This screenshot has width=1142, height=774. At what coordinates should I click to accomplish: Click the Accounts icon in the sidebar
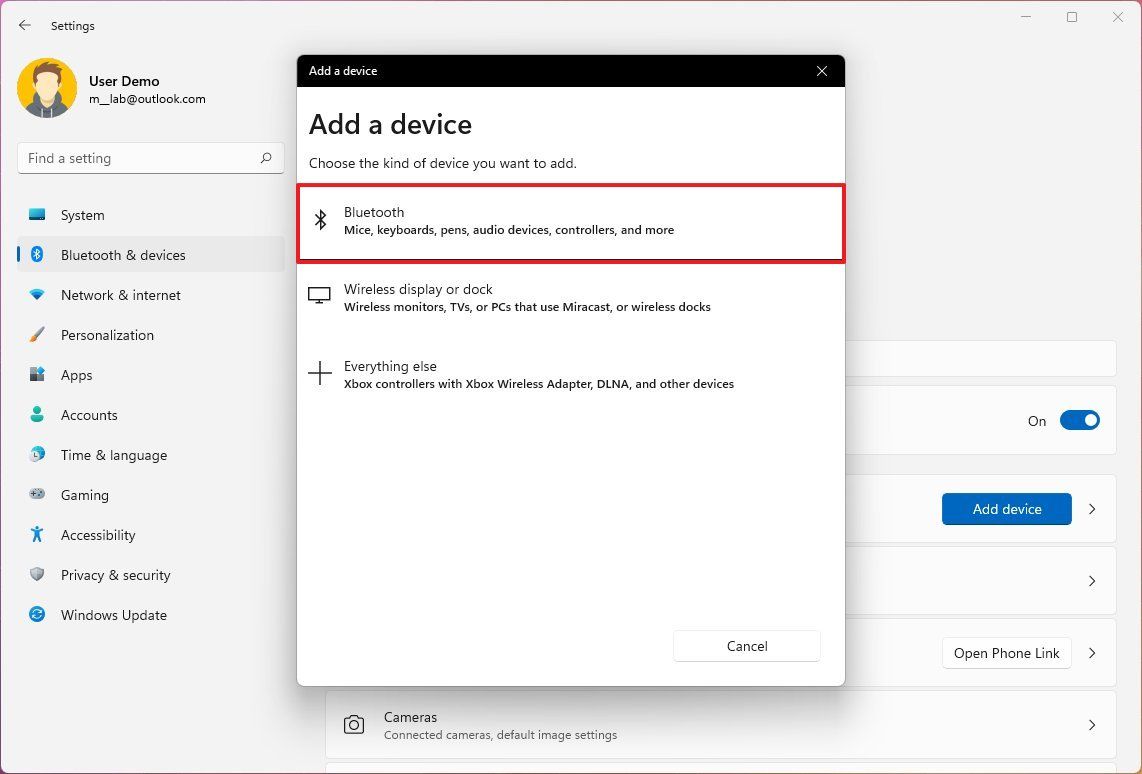37,415
